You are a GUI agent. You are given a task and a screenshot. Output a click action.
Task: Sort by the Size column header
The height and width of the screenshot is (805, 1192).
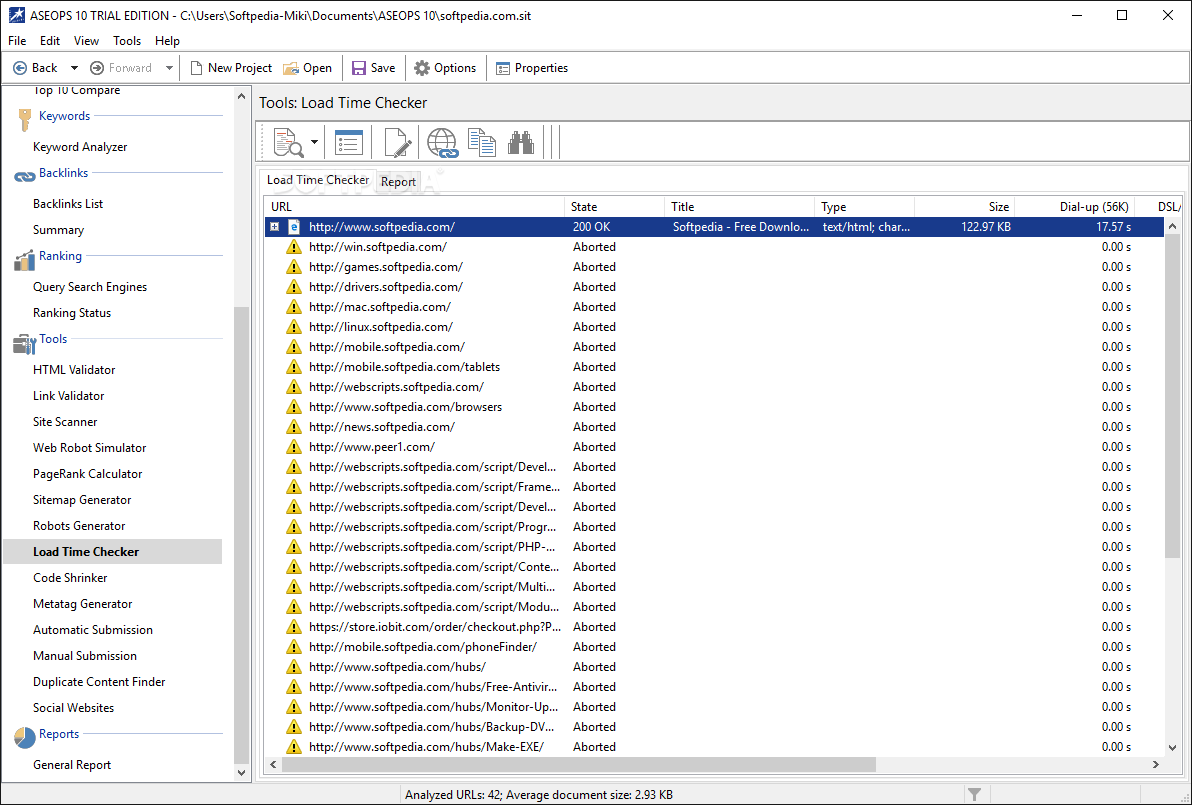964,207
